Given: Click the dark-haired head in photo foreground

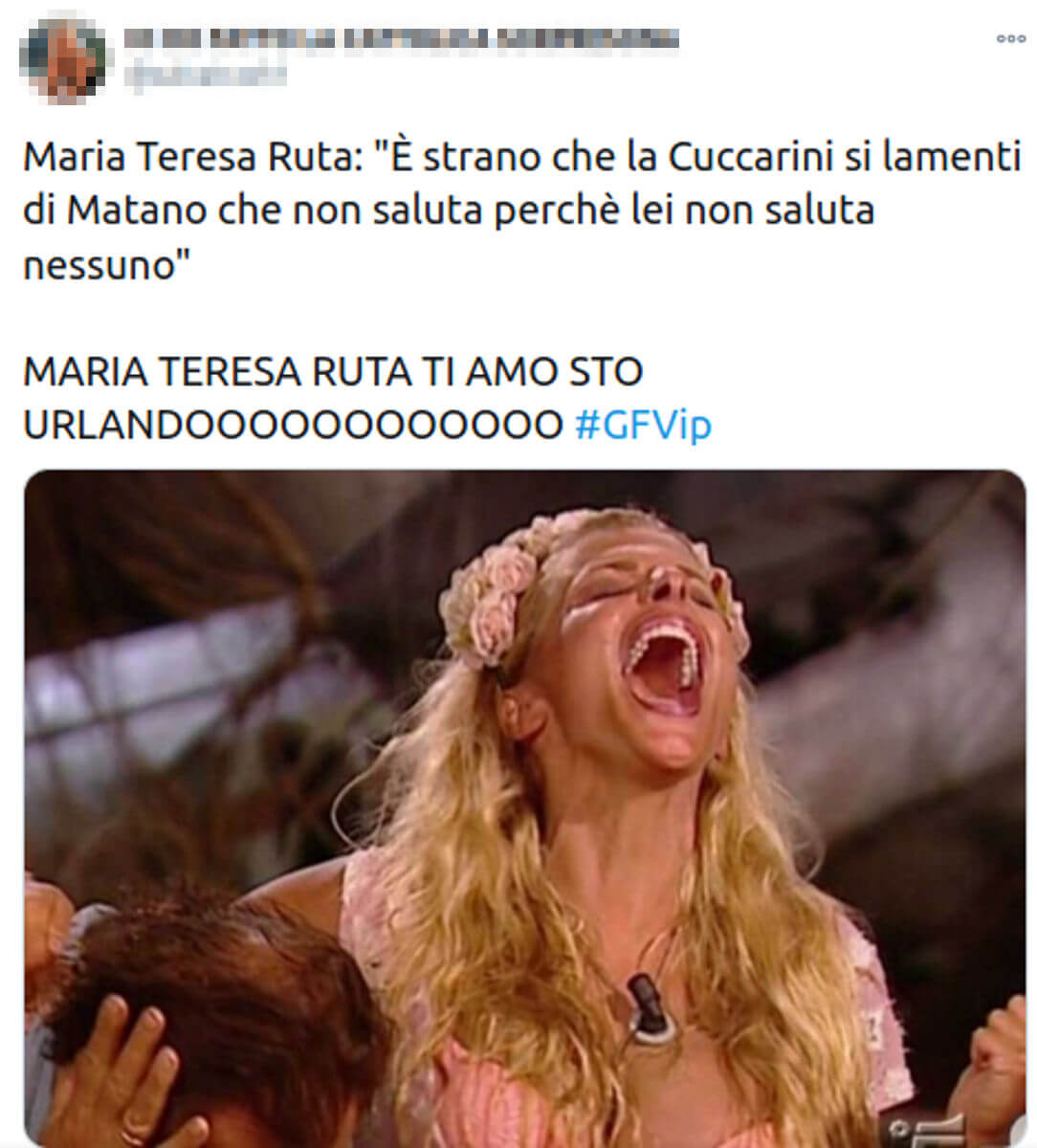Looking at the screenshot, I should (230, 1014).
